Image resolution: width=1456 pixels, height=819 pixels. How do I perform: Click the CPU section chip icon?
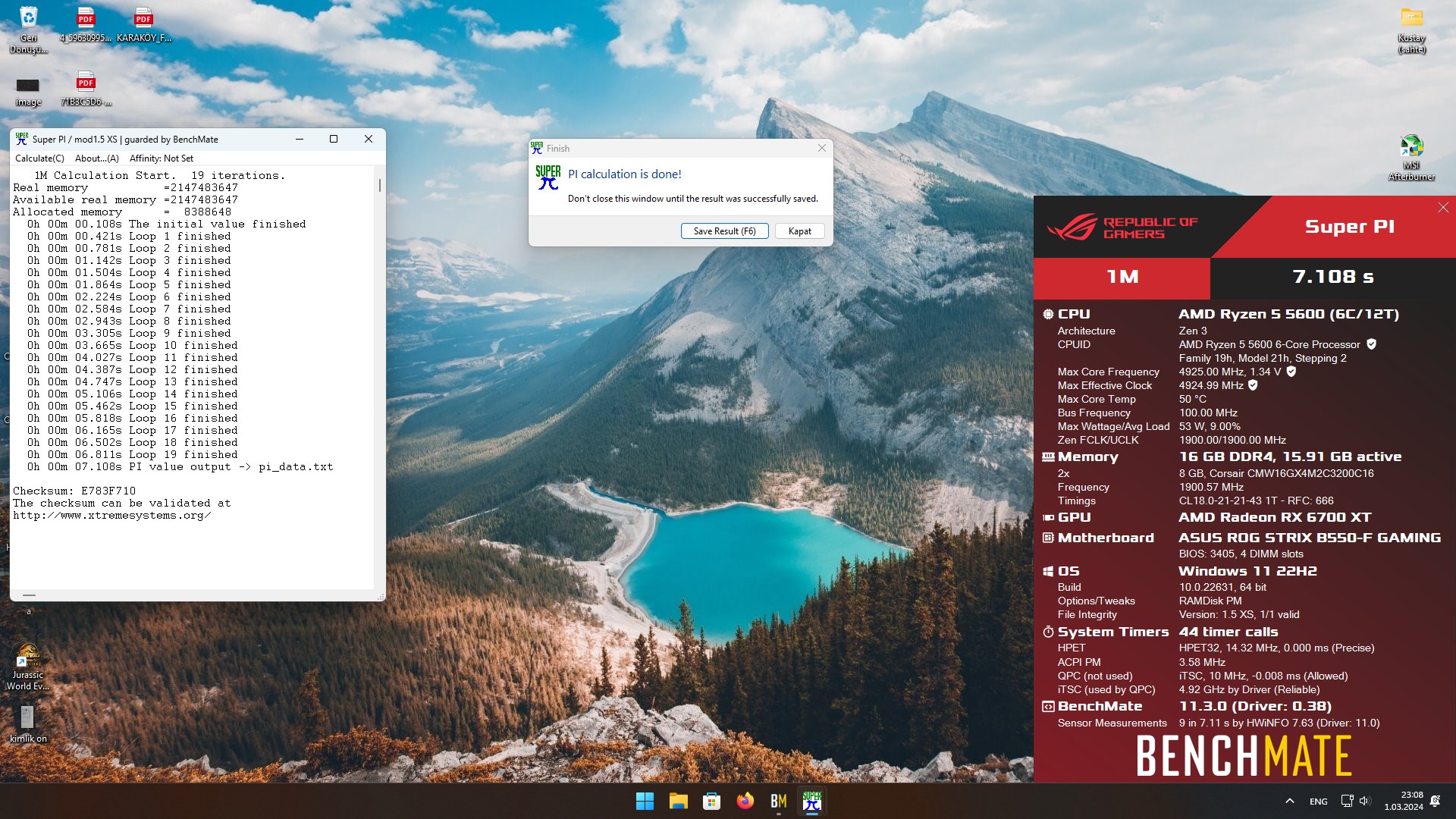tap(1048, 314)
